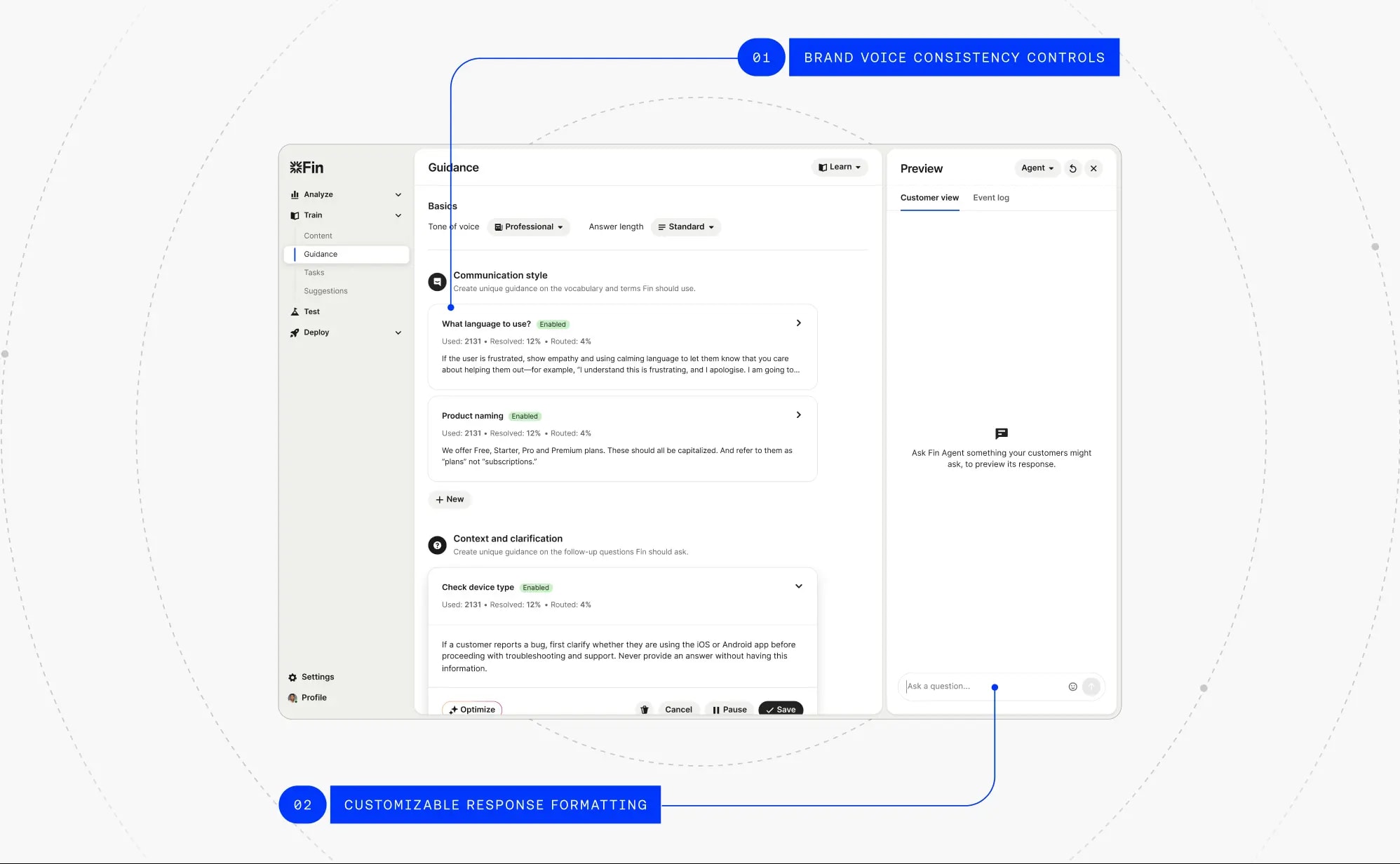Delete guidance with the trash icon
Image resolution: width=1400 pixels, height=864 pixels.
tap(645, 710)
